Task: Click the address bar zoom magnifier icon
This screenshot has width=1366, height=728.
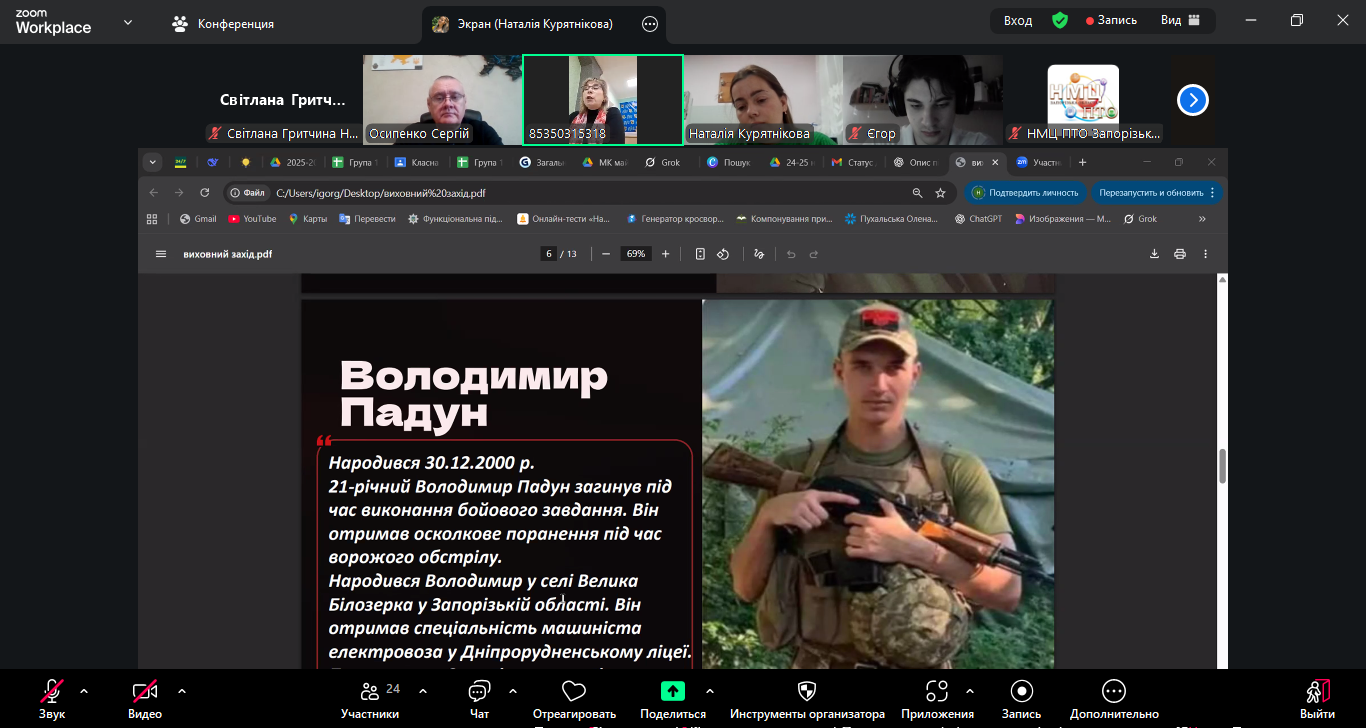Action: click(x=917, y=193)
